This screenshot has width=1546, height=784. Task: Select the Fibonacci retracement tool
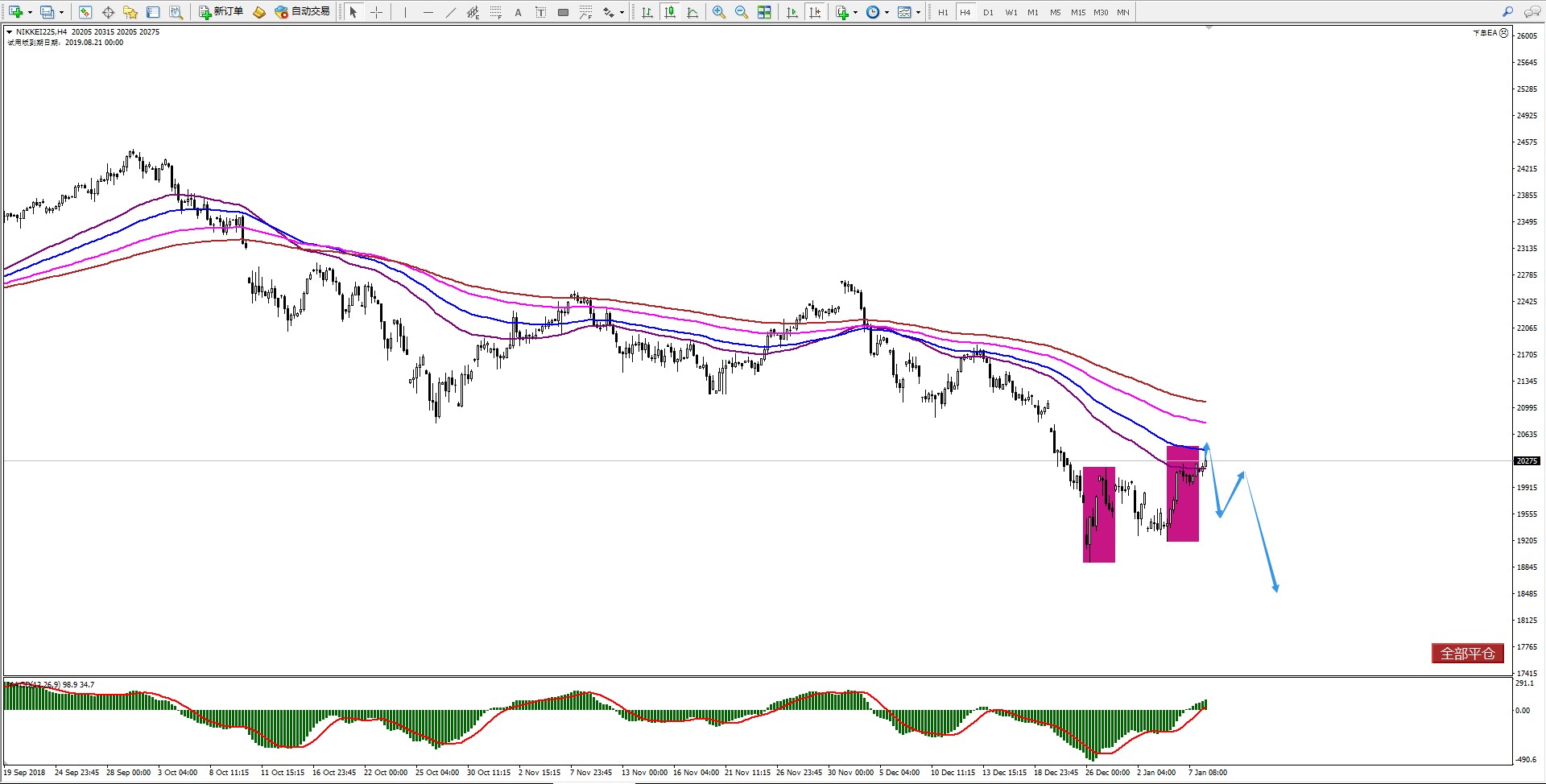(495, 12)
